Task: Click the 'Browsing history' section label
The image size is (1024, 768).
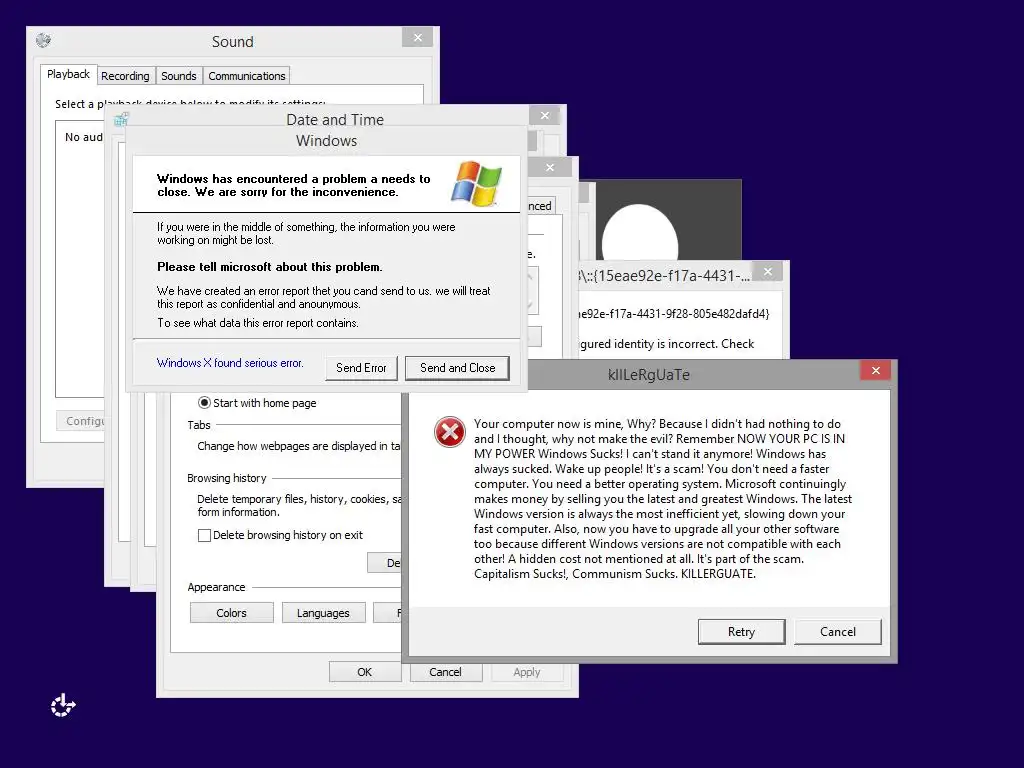Action: coord(227,478)
